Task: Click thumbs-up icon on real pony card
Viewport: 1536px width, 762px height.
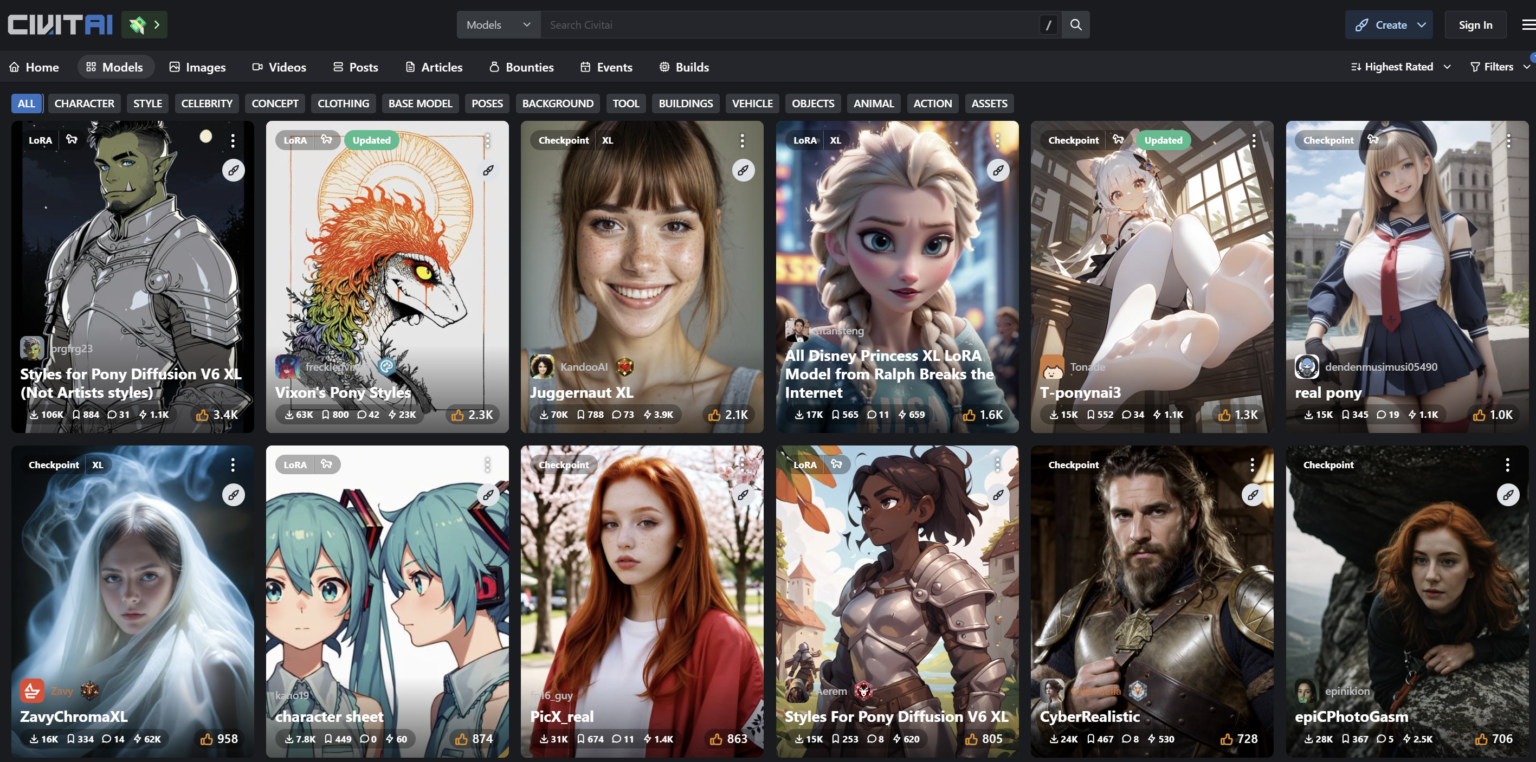Action: coord(1478,415)
